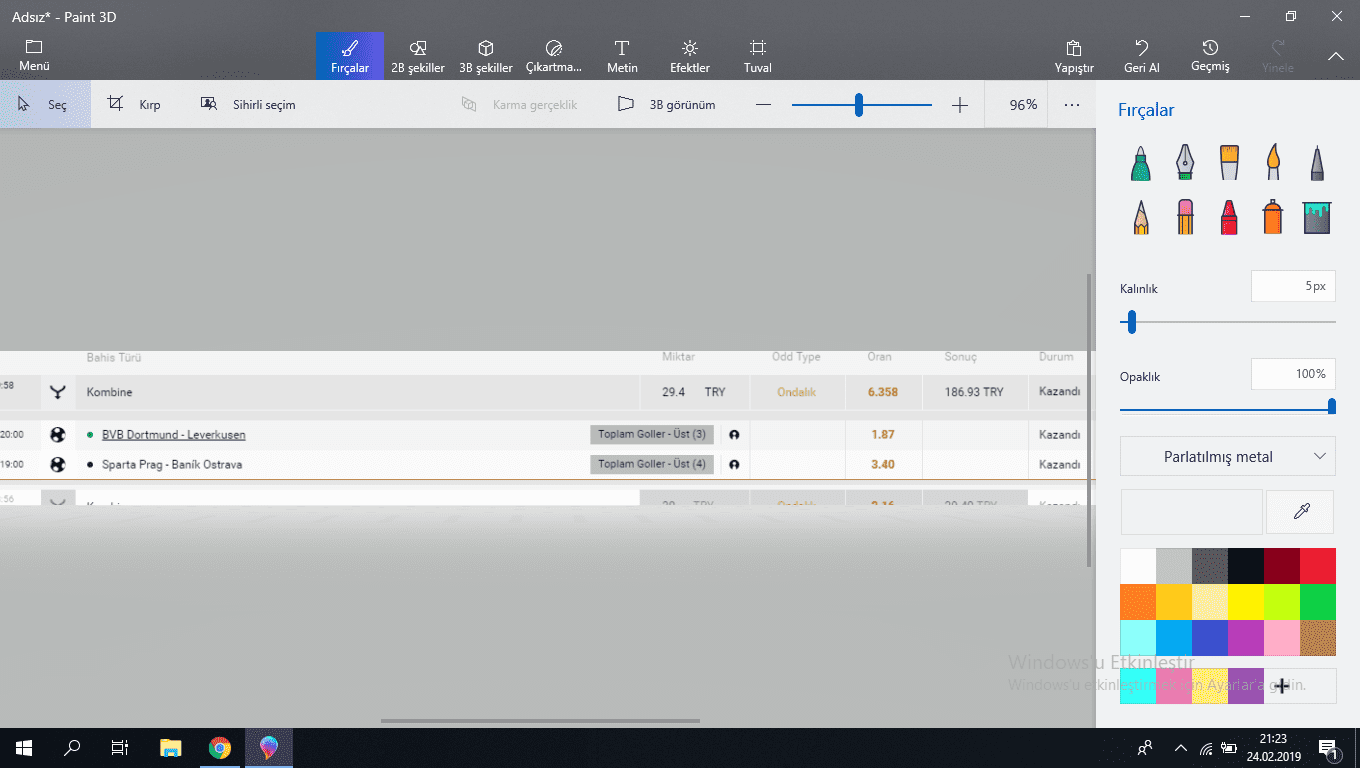This screenshot has height=768, width=1360.
Task: Click the 186.93 TRY result value
Action: coord(974,392)
